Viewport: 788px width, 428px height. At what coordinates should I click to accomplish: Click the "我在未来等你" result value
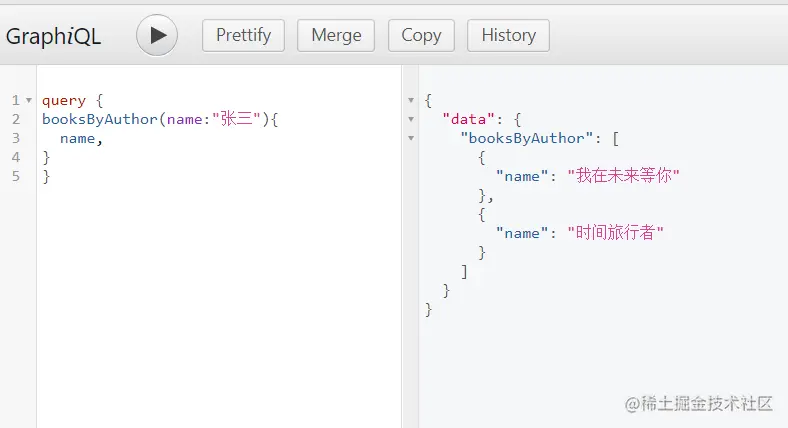coord(623,176)
